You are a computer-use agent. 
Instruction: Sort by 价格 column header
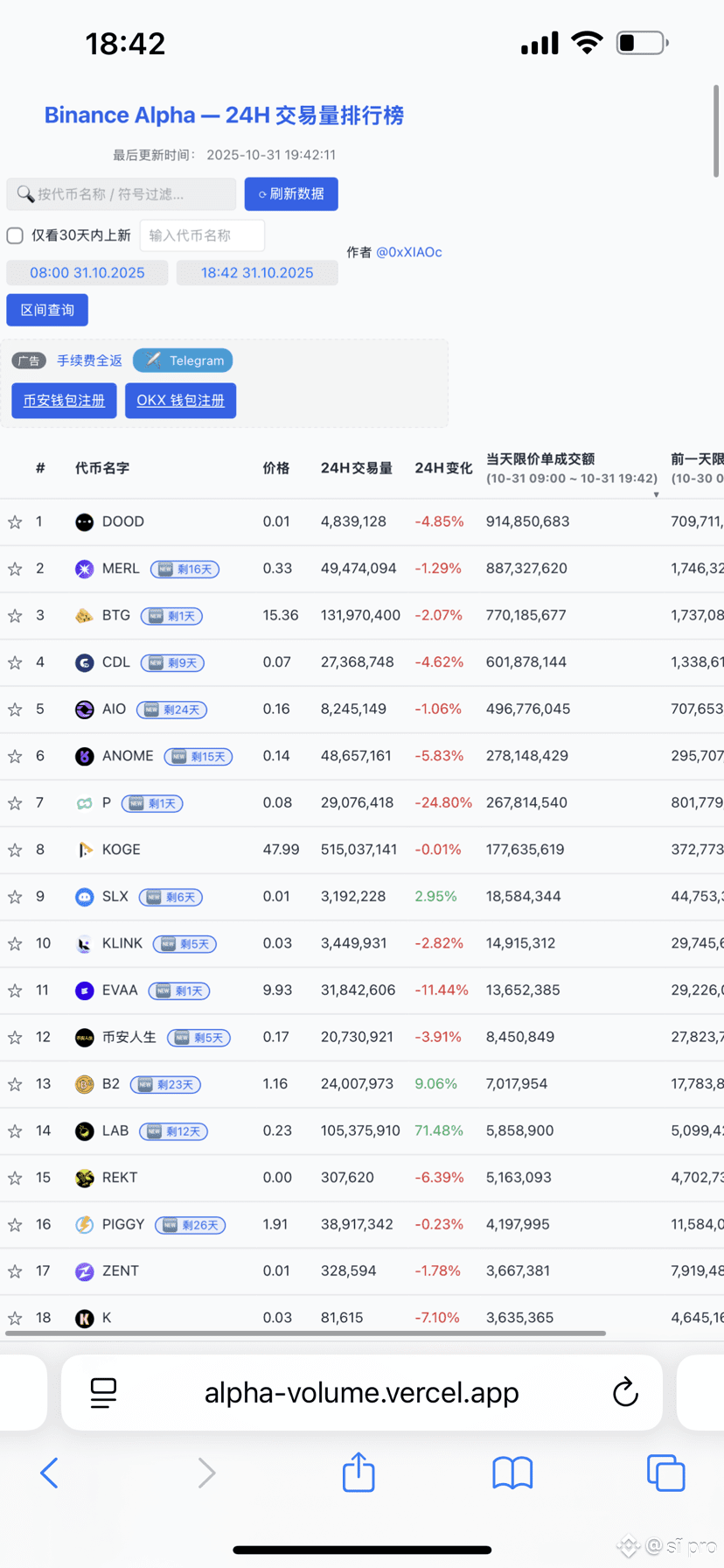pyautogui.click(x=276, y=468)
